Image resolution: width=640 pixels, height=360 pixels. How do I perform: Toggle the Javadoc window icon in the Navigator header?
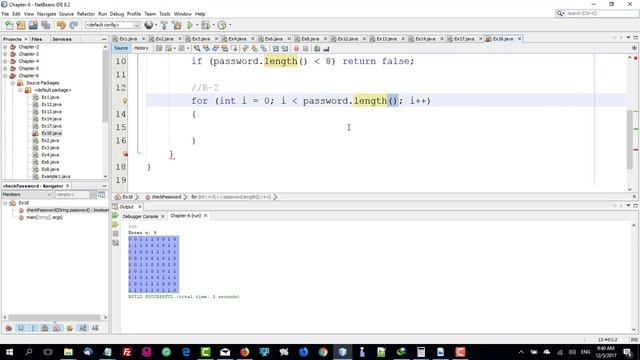102,195
